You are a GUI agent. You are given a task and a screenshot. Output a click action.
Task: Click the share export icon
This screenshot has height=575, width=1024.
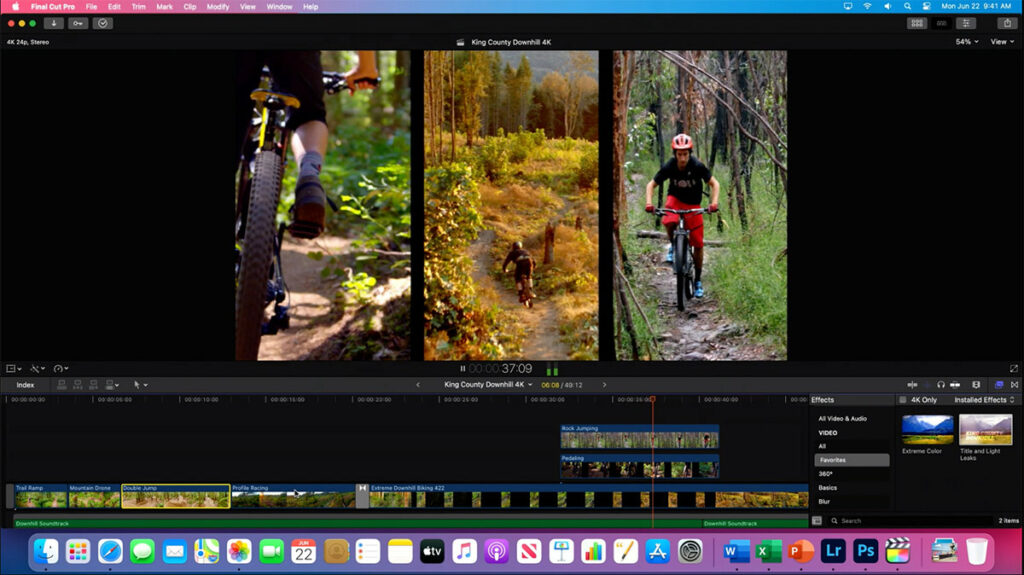click(1007, 24)
